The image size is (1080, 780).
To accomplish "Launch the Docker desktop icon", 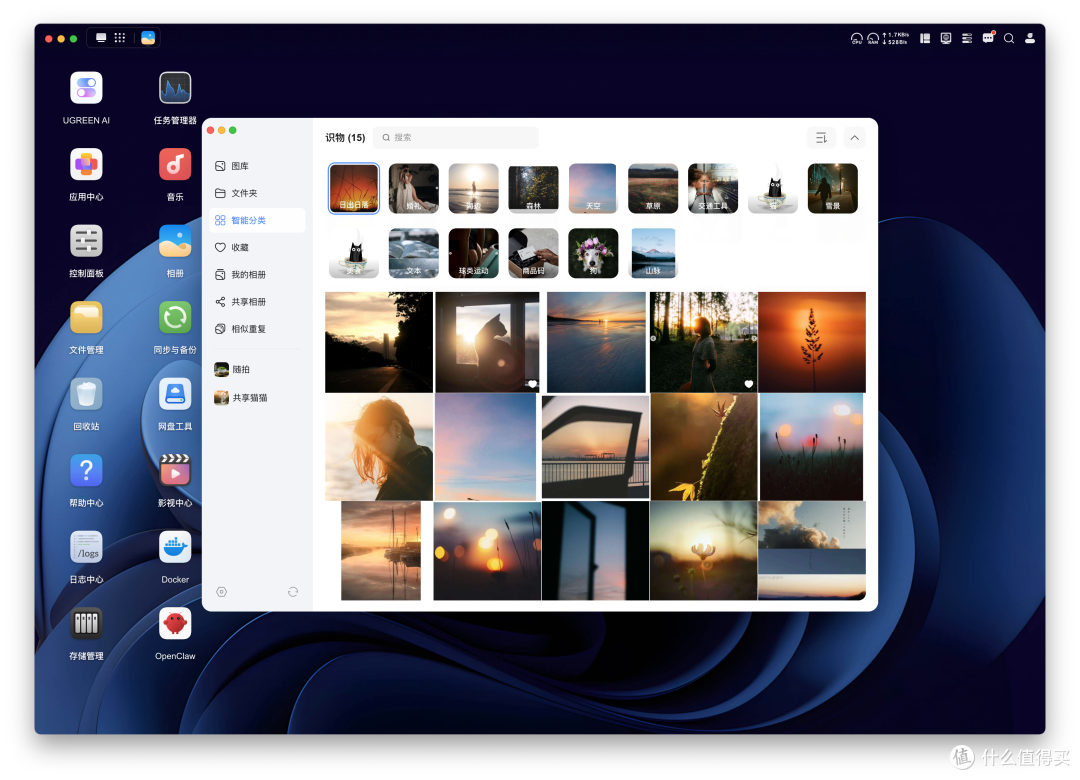I will point(175,548).
